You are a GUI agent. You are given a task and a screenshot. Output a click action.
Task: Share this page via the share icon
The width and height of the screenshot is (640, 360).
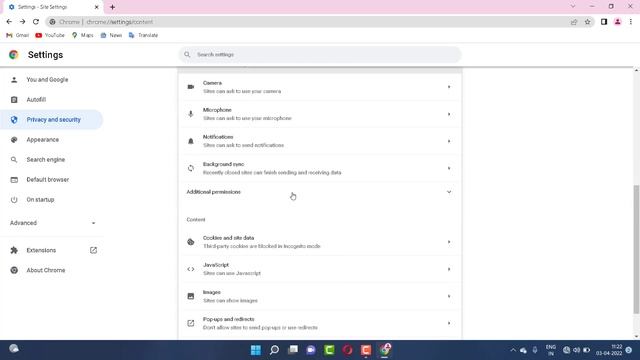tap(574, 22)
